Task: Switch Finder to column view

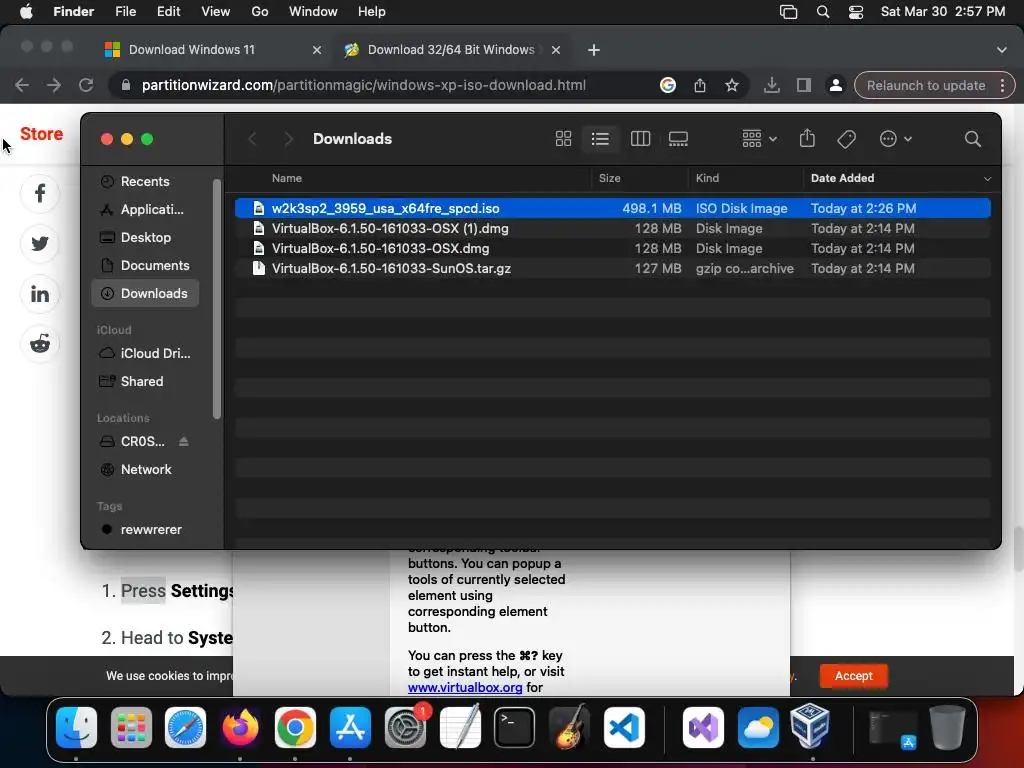Action: (x=640, y=138)
